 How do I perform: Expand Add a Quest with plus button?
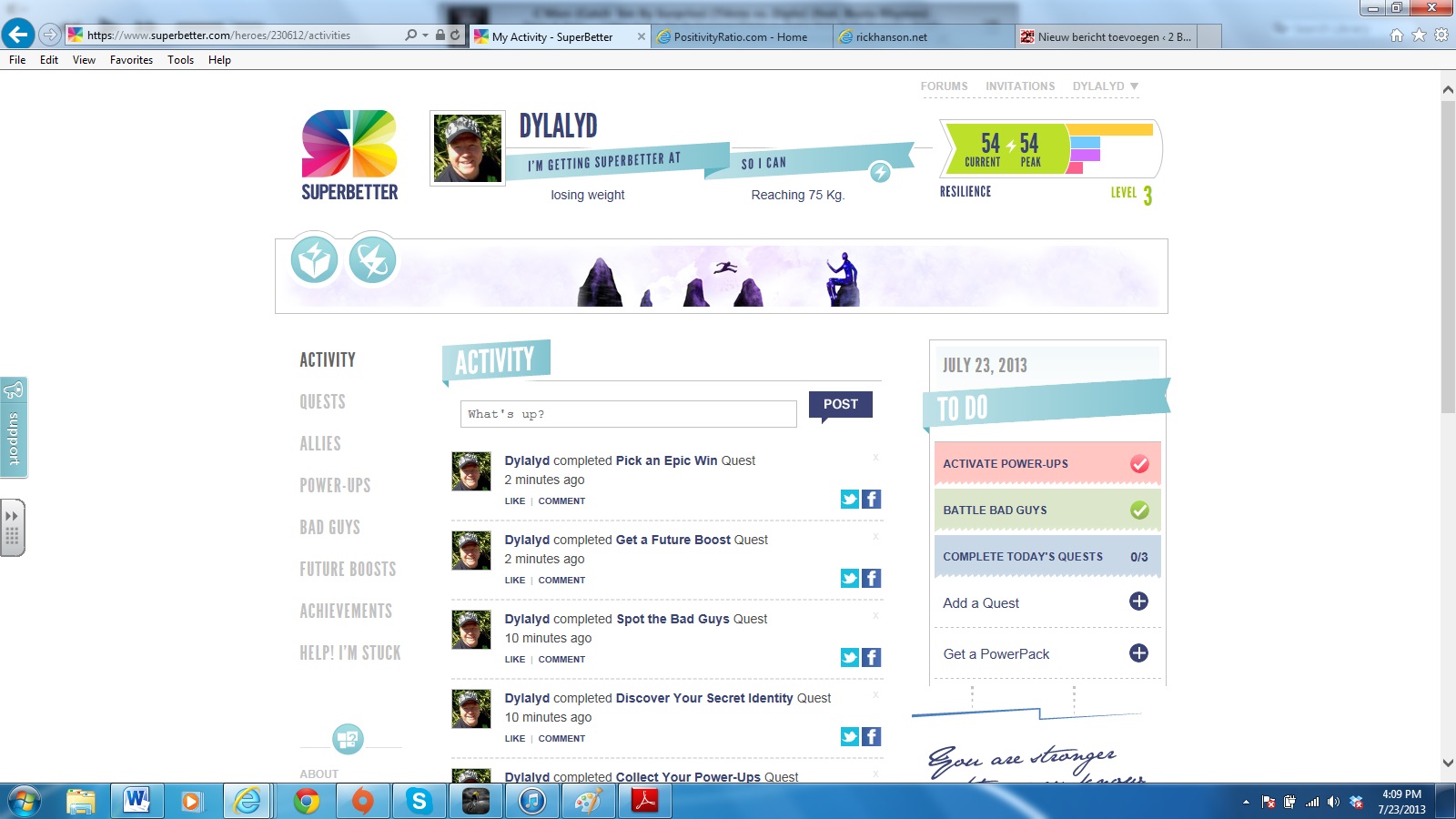(1138, 602)
